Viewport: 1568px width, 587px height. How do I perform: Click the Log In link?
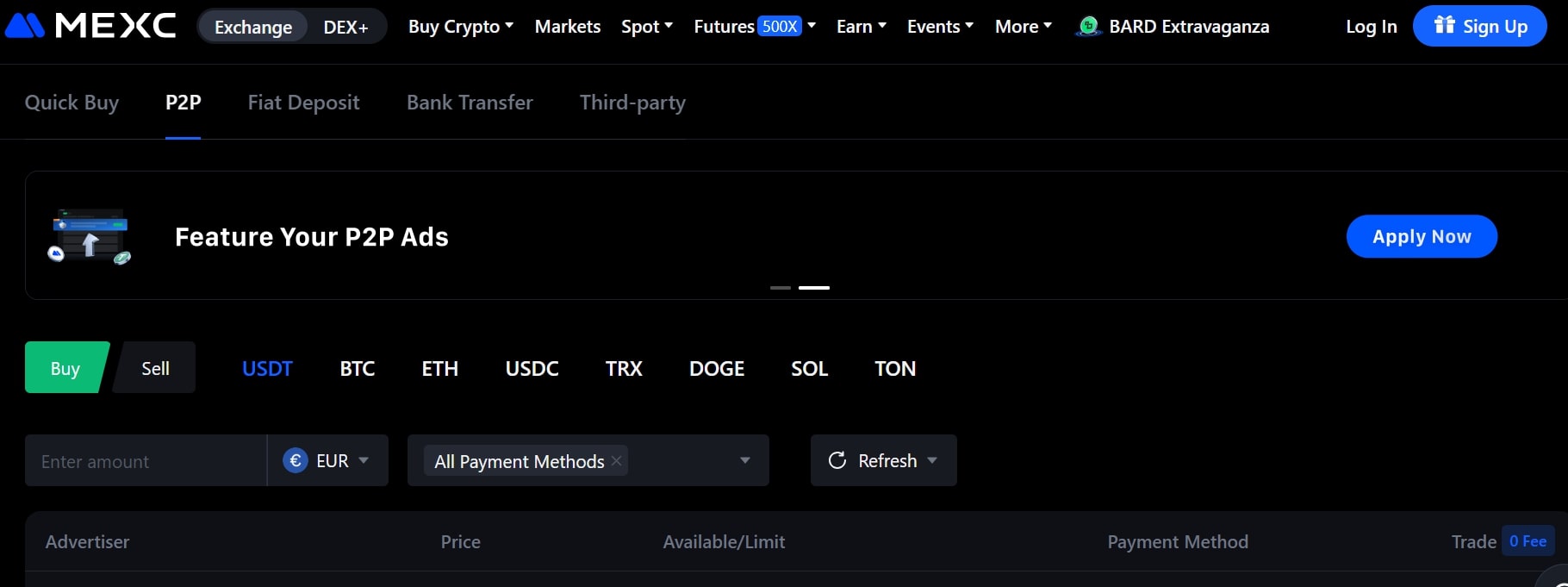pyautogui.click(x=1372, y=27)
